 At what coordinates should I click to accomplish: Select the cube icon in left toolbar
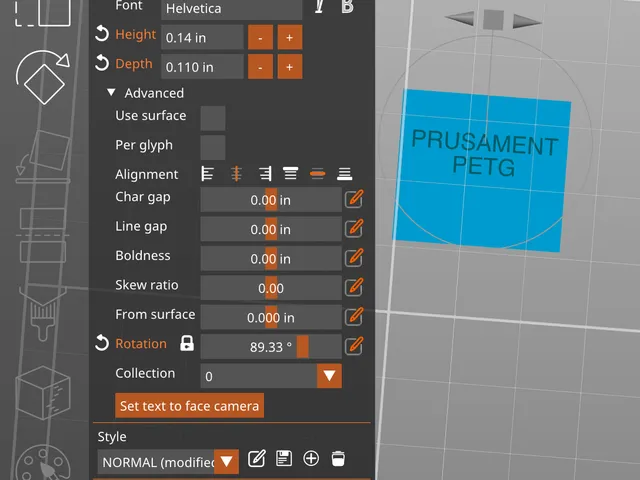(43, 393)
